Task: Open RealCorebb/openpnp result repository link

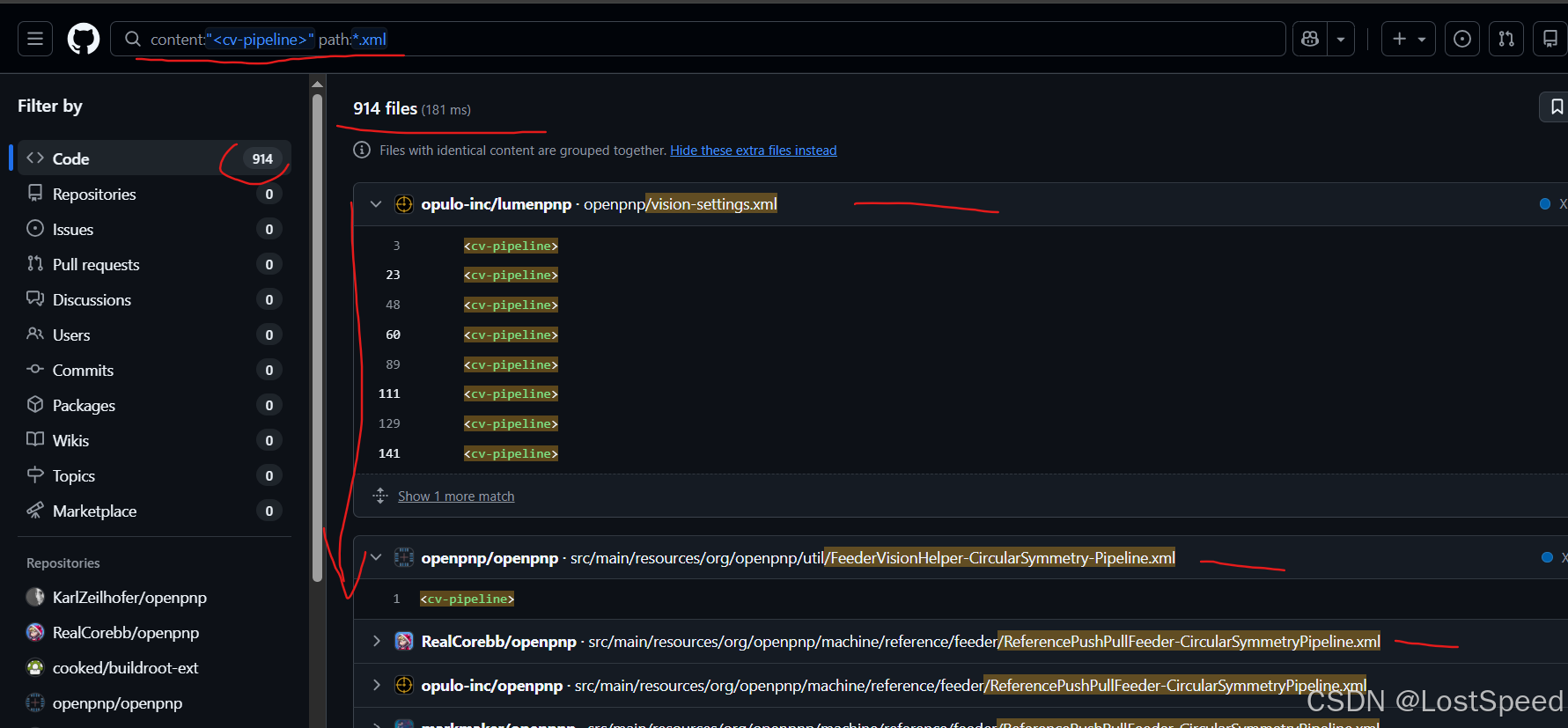Action: point(498,642)
